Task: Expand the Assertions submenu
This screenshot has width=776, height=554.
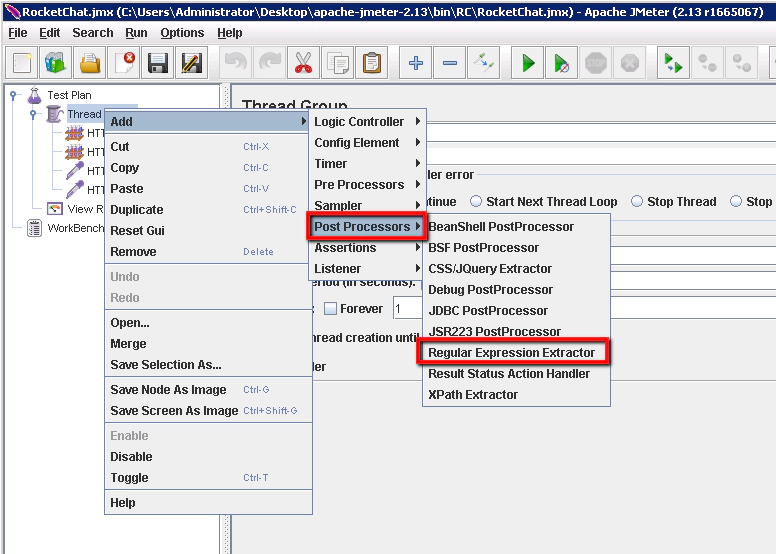Action: [367, 248]
